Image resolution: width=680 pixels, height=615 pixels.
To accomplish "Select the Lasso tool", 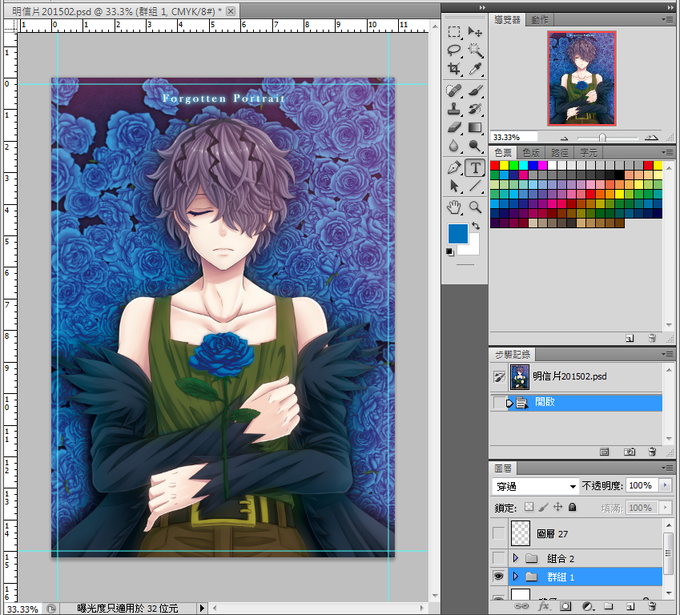I will [454, 50].
